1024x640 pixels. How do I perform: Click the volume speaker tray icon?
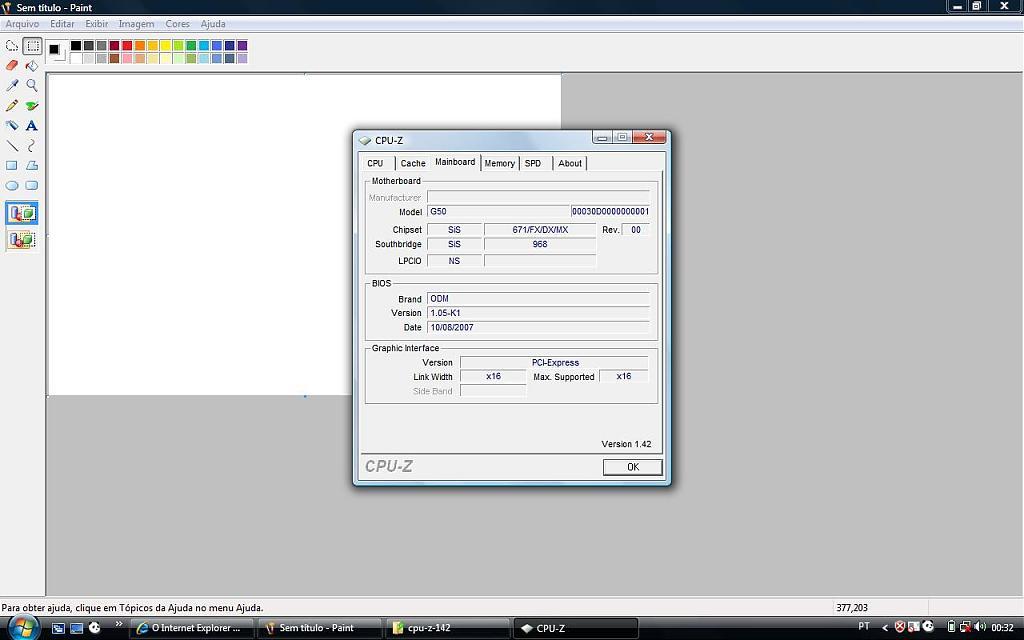(980, 628)
